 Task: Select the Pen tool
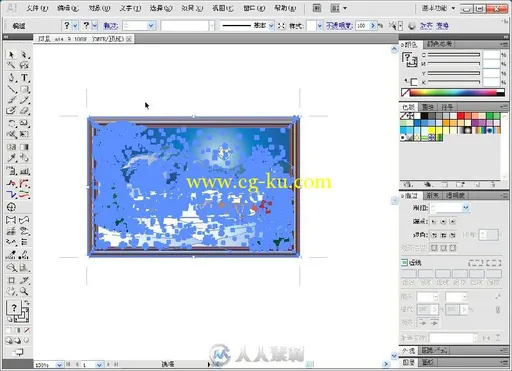(x=11, y=78)
